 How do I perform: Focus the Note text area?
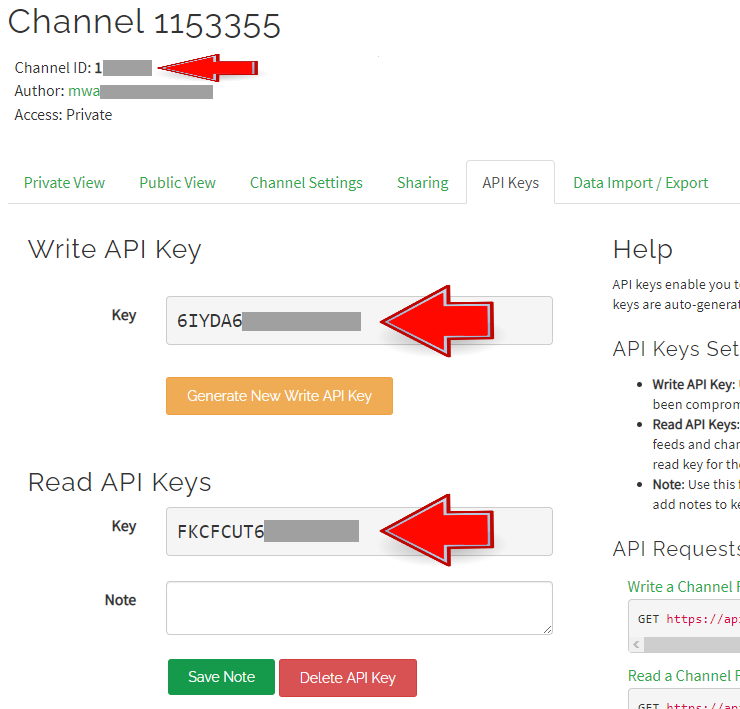pos(358,607)
